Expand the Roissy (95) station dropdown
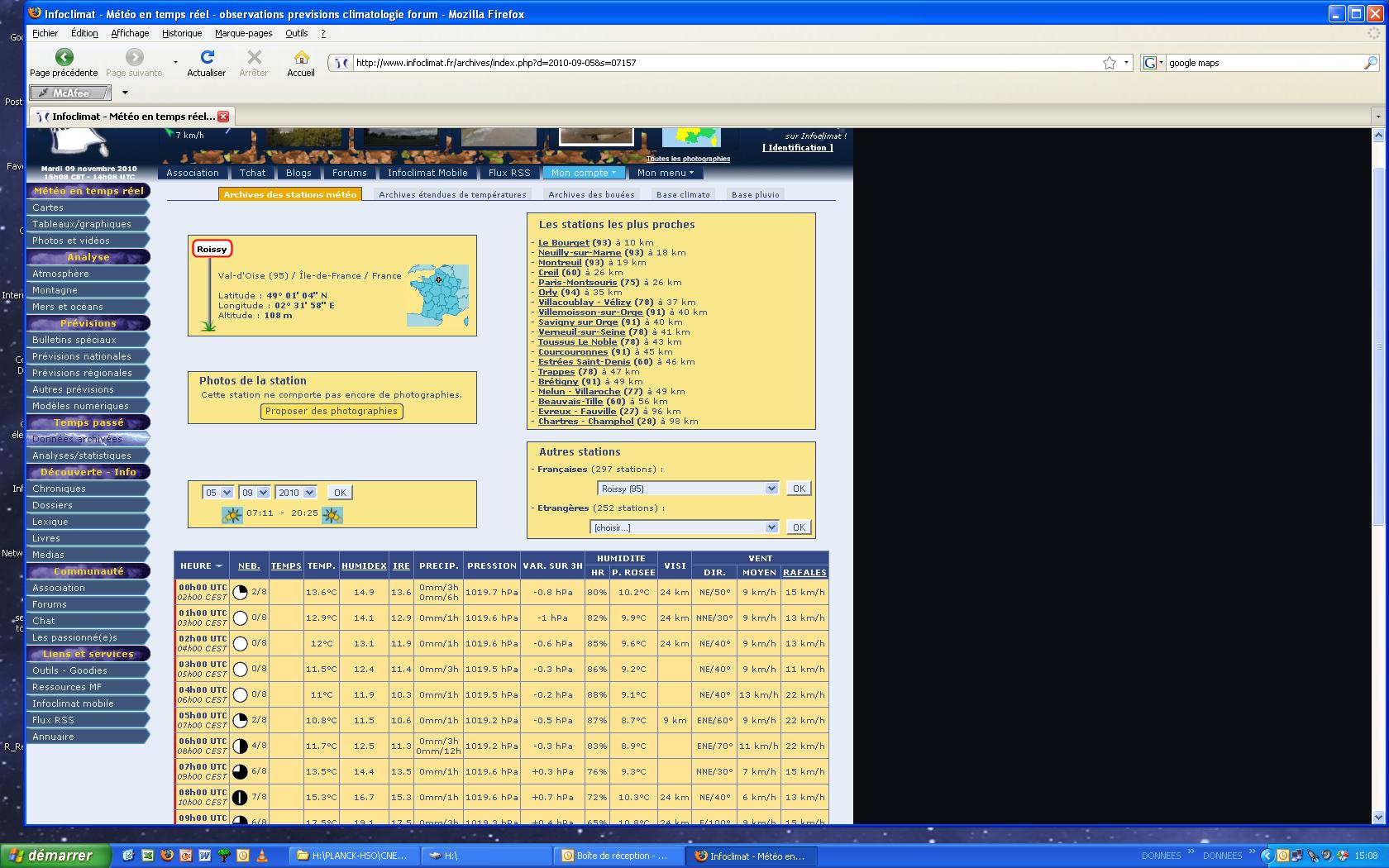1389x868 pixels. 688,489
